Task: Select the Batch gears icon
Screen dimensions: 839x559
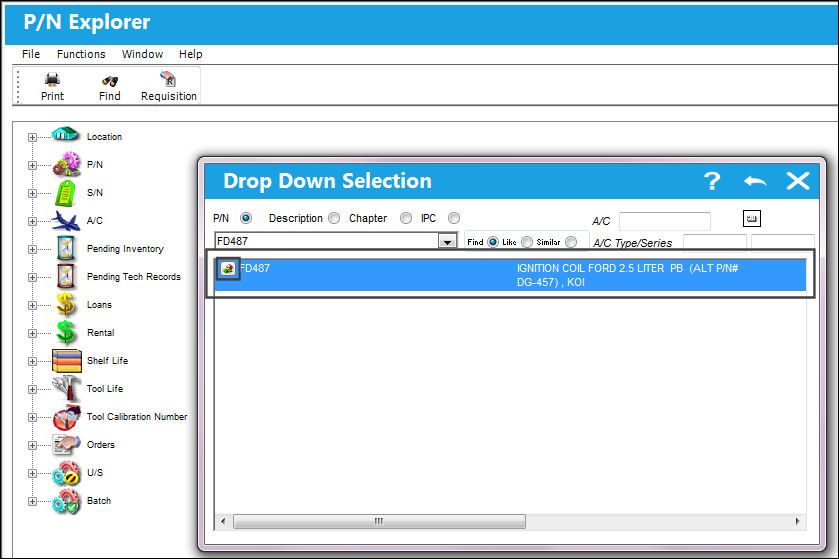Action: tap(66, 501)
